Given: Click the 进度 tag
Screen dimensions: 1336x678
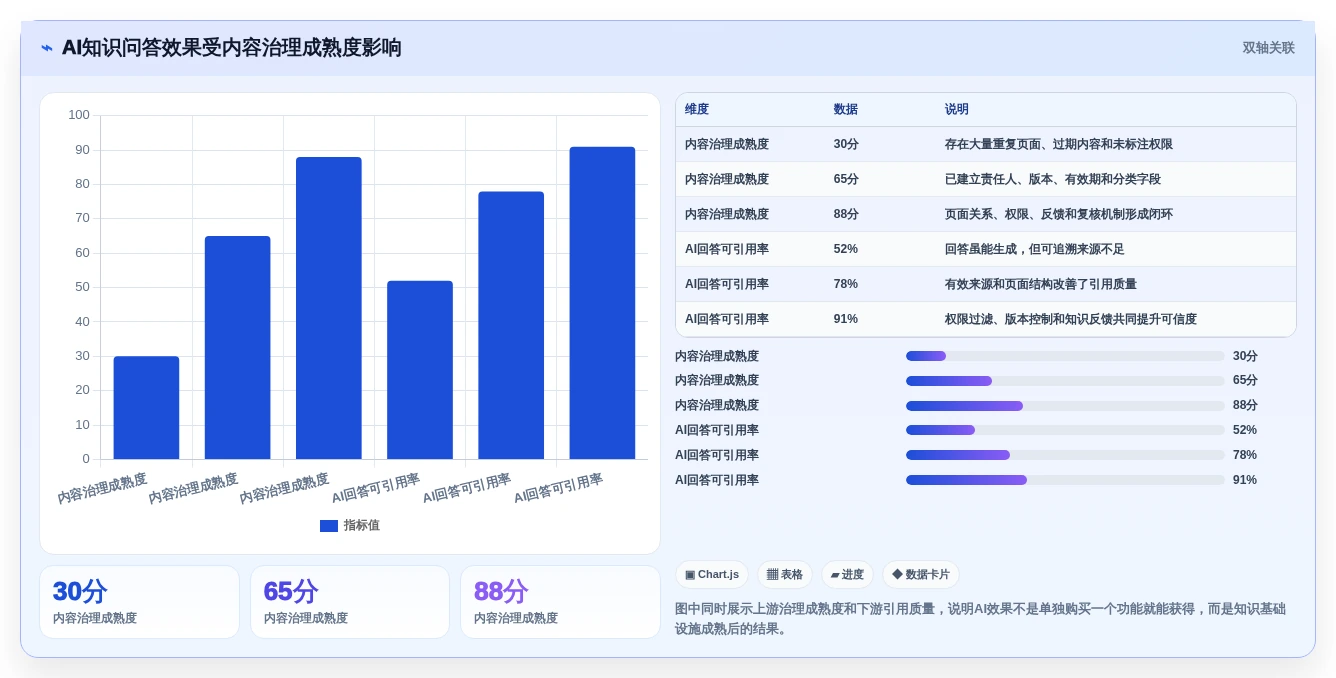Looking at the screenshot, I should coord(847,575).
